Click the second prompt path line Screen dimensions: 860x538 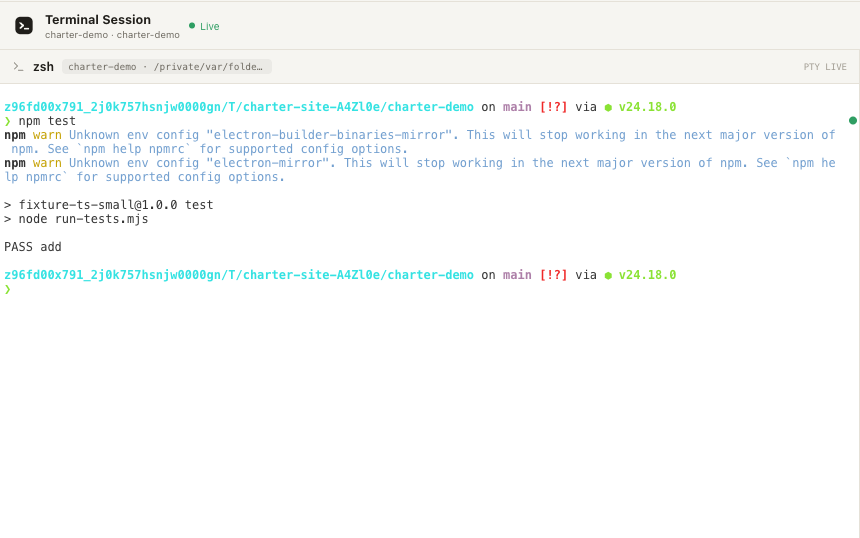coord(239,275)
